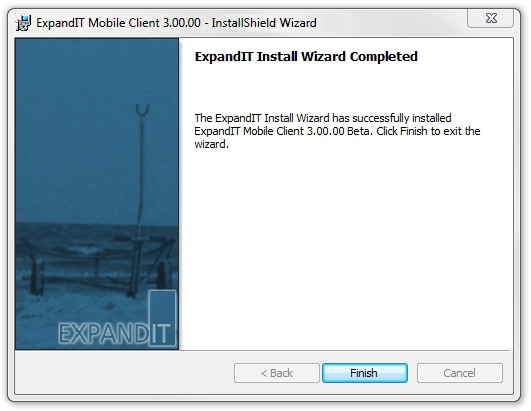
Task: Click Finish to exit the wizard
Action: [365, 373]
